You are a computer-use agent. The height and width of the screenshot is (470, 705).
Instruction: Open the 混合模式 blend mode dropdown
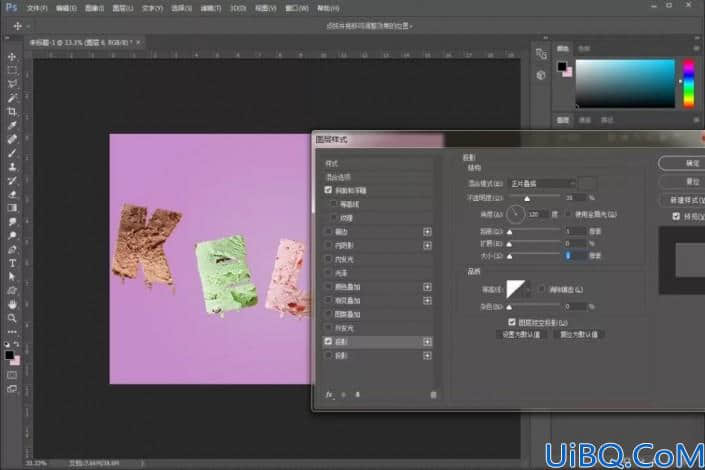[542, 184]
